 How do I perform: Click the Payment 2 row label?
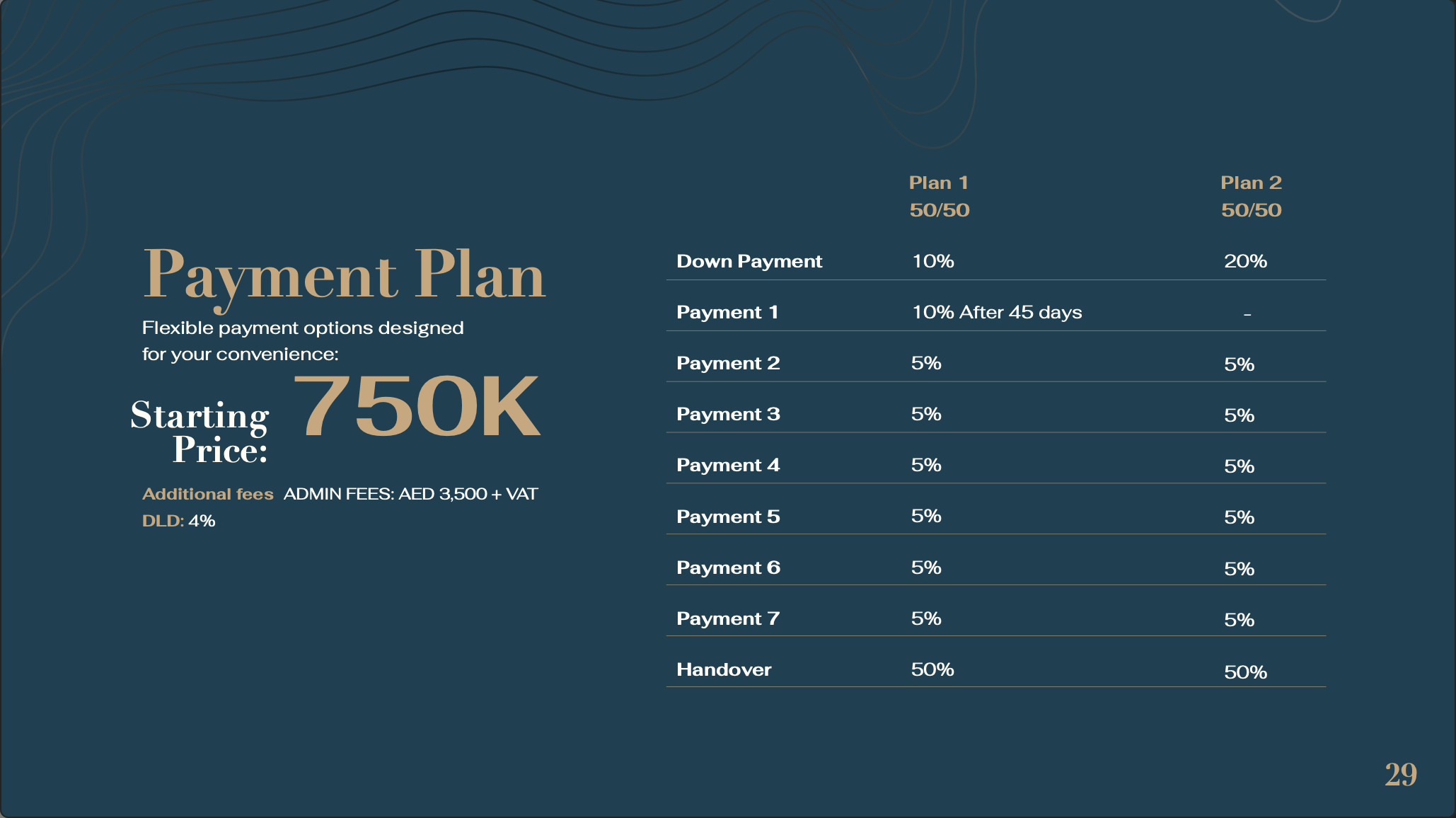(728, 363)
